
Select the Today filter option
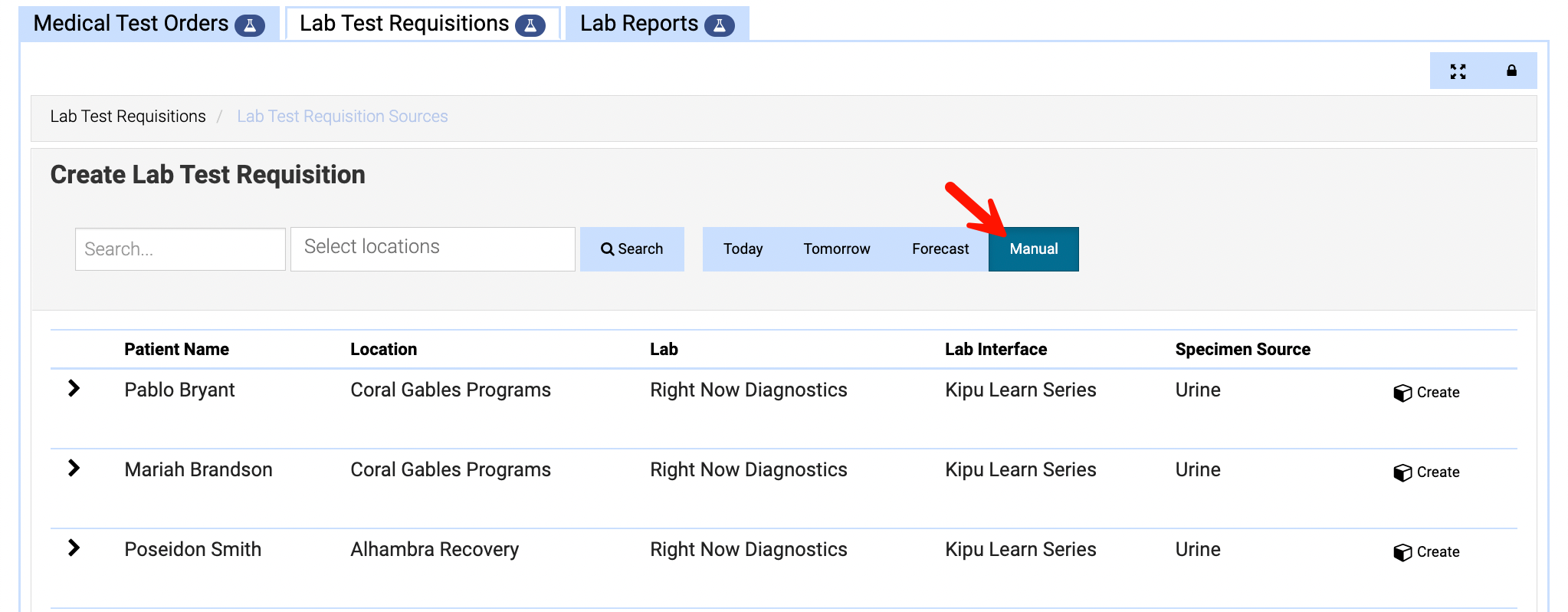click(743, 249)
